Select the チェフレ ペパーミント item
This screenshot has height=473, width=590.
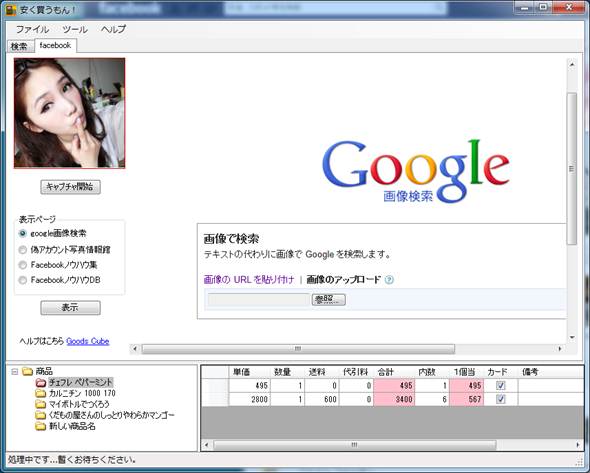tap(81, 382)
